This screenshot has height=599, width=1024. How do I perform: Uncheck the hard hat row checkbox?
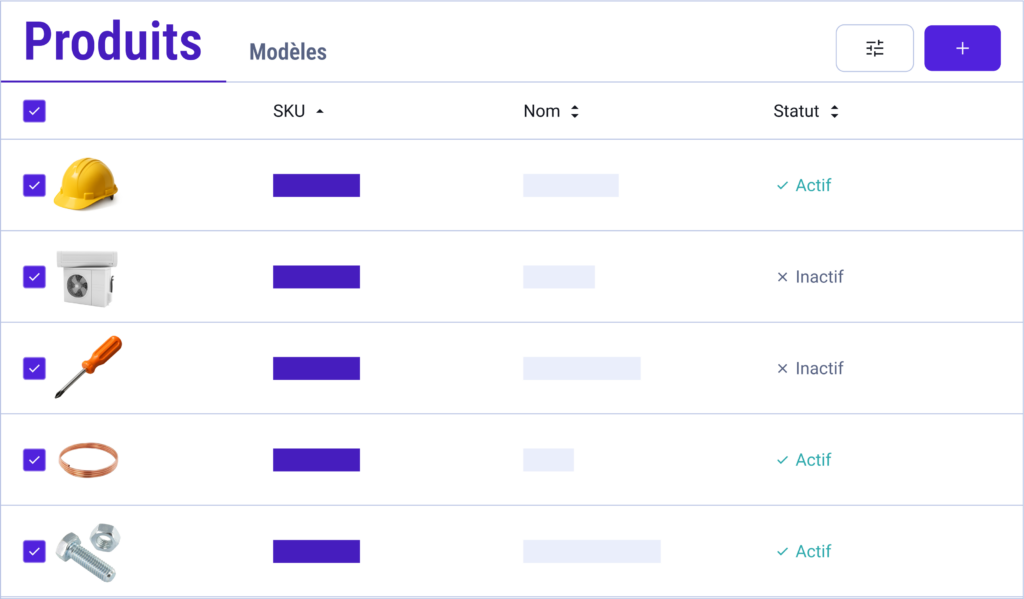pyautogui.click(x=34, y=186)
